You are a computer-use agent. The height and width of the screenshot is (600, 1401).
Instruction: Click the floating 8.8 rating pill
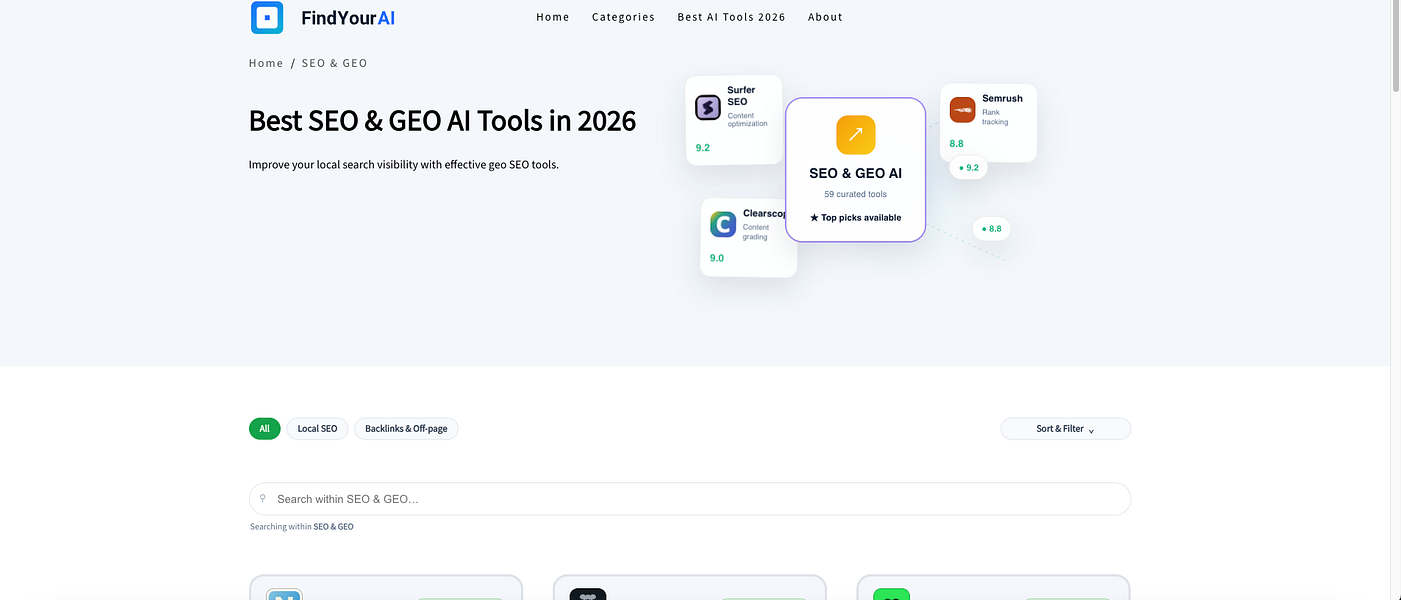991,229
